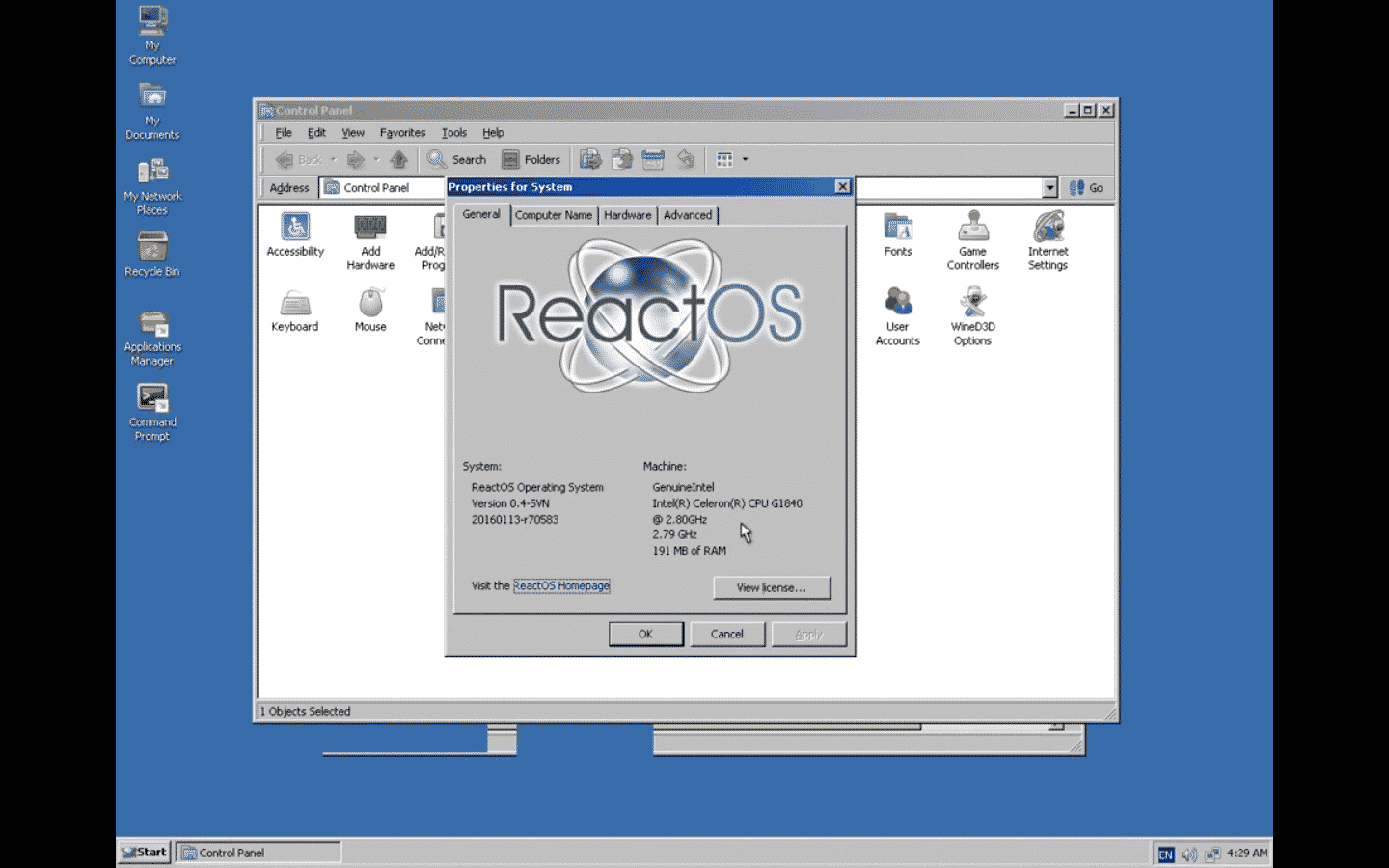Click the Control Panel taskbar button
This screenshot has width=1389, height=868.
(x=259, y=853)
